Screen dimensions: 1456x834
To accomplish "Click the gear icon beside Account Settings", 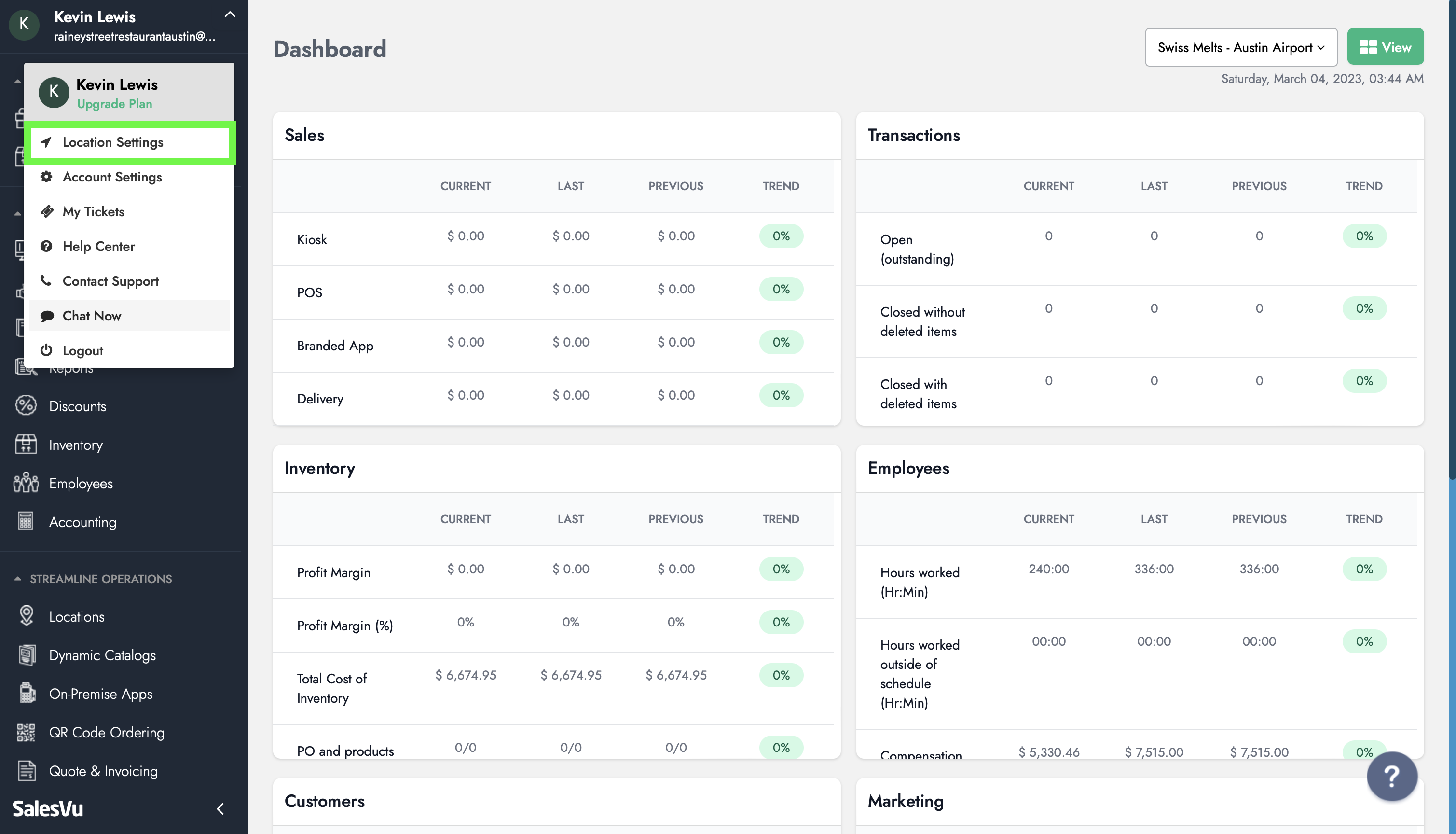I will tap(46, 177).
